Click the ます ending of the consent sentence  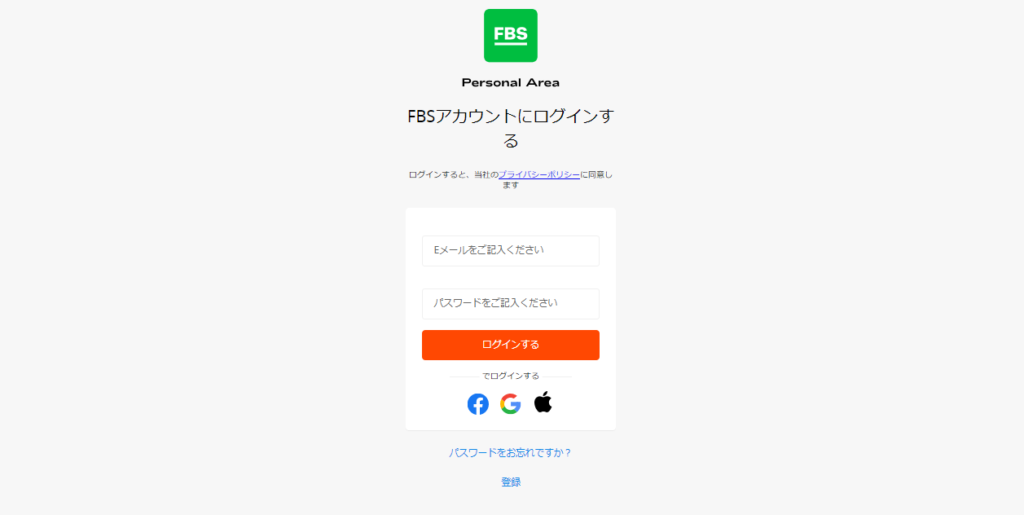511,185
